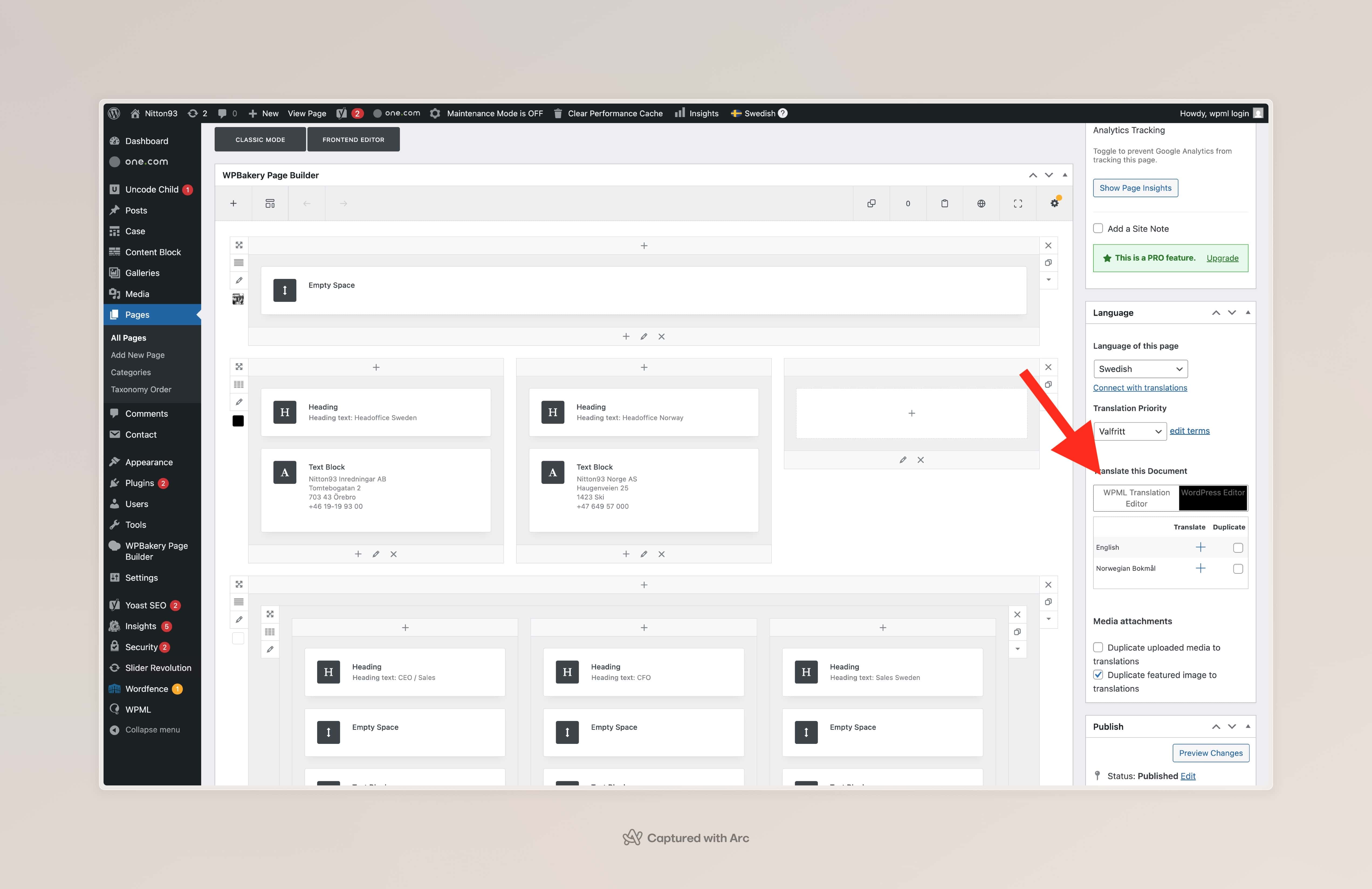This screenshot has height=889, width=1372.
Task: Click Howdy, wpml login account
Action: (1221, 113)
